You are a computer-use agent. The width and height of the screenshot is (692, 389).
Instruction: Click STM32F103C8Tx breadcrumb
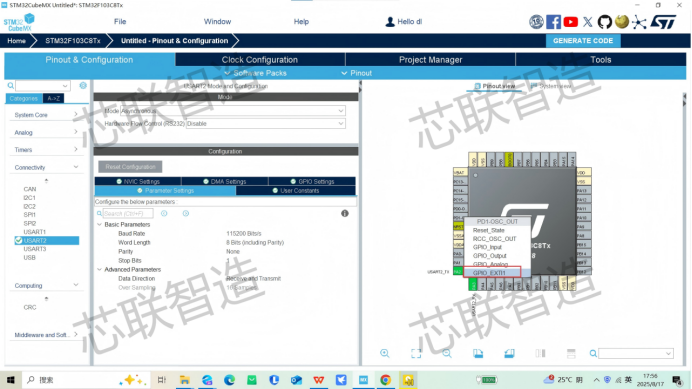[72, 41]
